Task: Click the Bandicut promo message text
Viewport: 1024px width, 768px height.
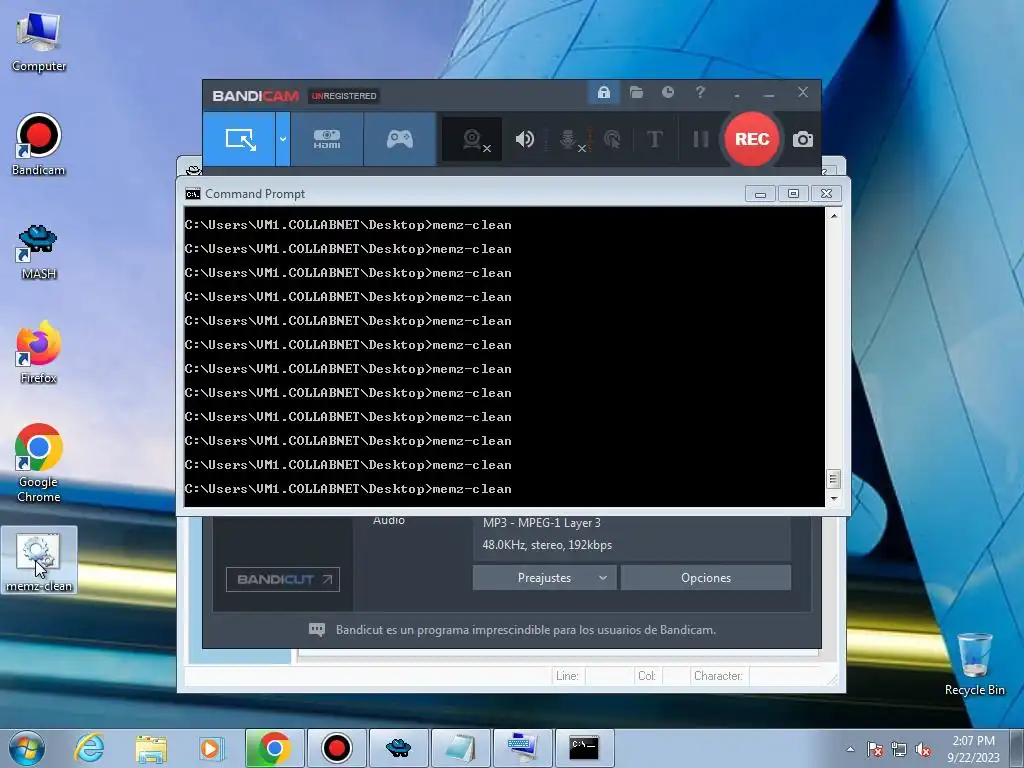Action: (526, 630)
